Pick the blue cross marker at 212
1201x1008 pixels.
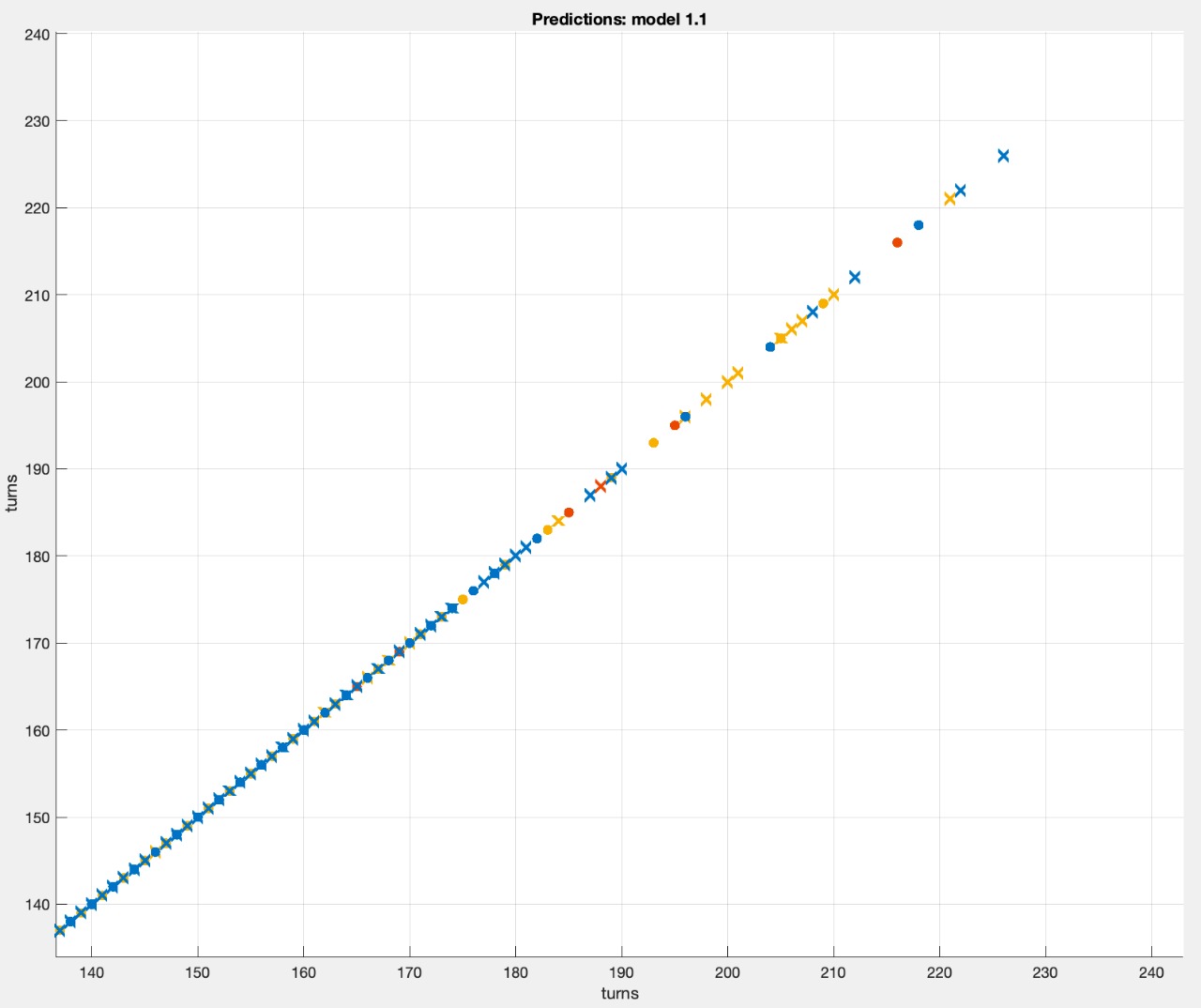coord(855,277)
